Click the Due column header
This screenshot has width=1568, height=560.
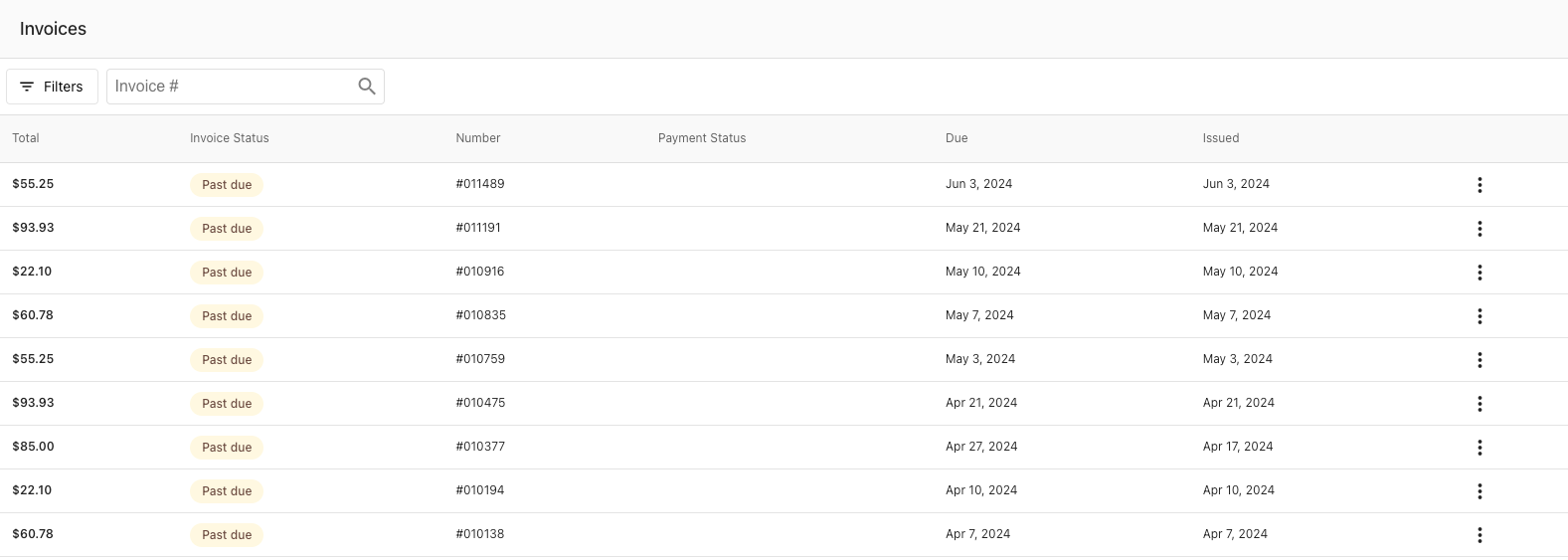(x=956, y=138)
